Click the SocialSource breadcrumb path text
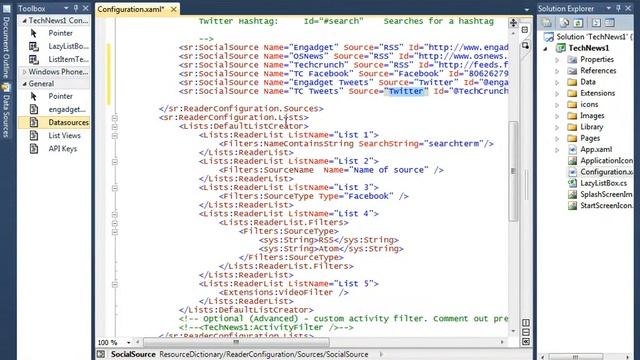The height and width of the screenshot is (360, 640). pos(264,354)
